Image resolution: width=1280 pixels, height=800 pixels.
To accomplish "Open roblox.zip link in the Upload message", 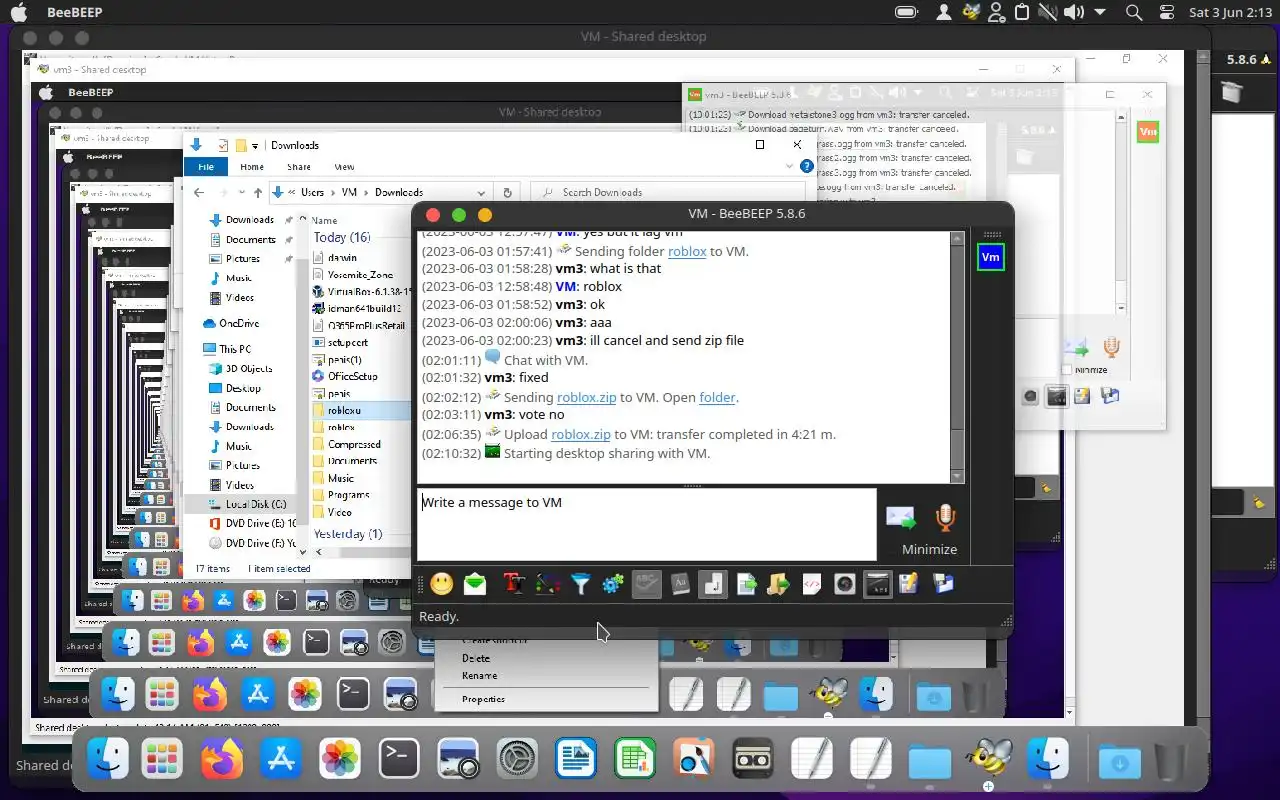I will click(580, 434).
